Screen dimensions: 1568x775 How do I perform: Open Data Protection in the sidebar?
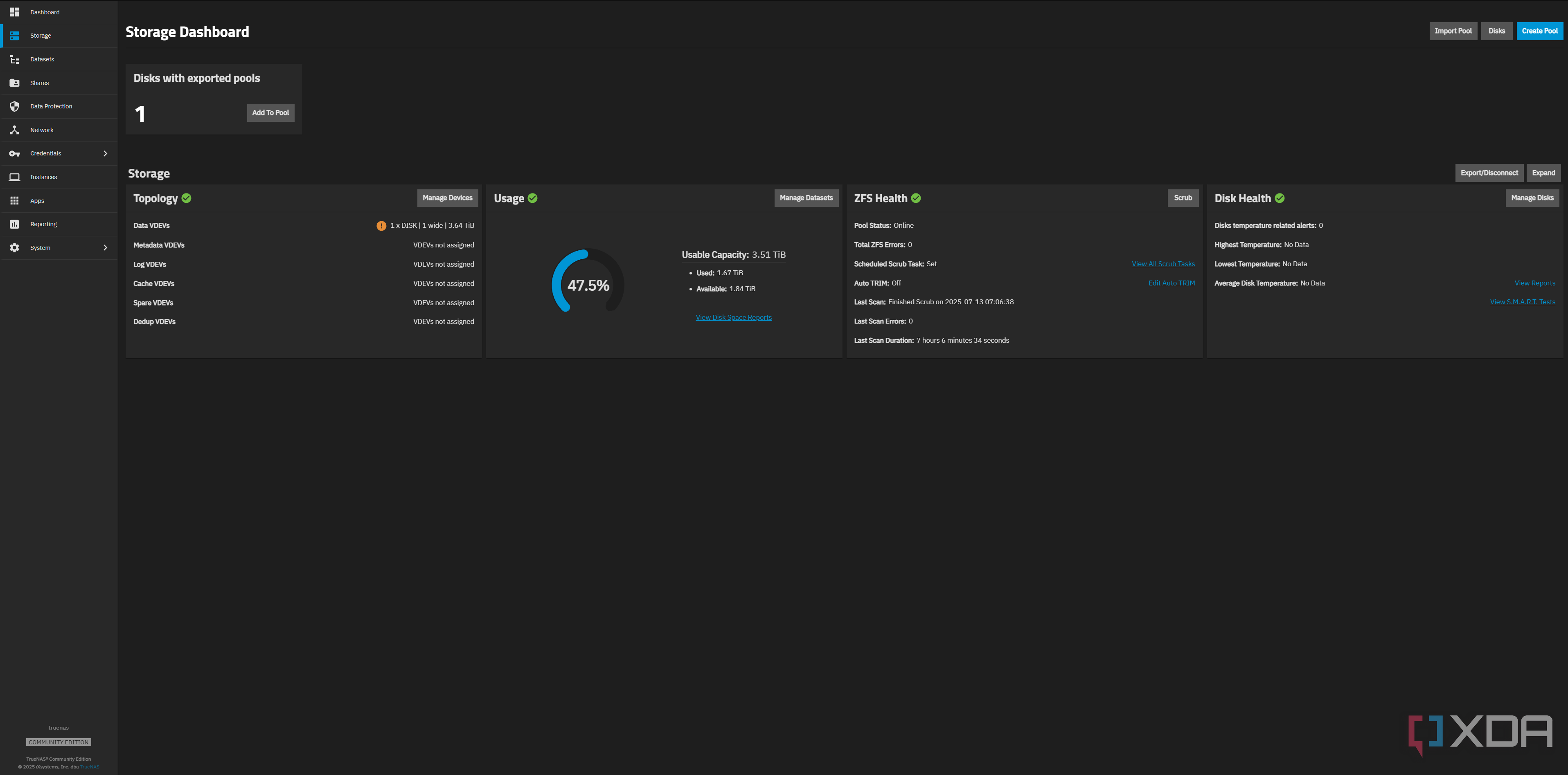click(x=59, y=106)
